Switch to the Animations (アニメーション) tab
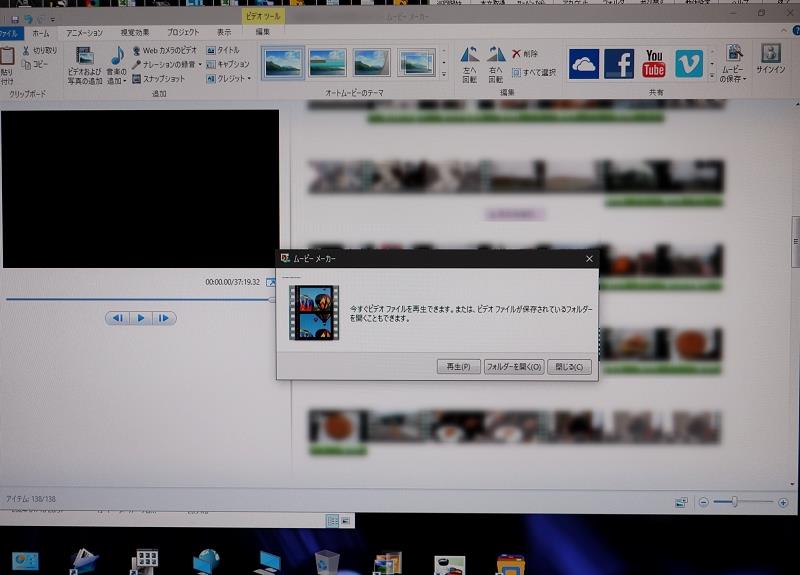This screenshot has height=575, width=800. coord(84,33)
